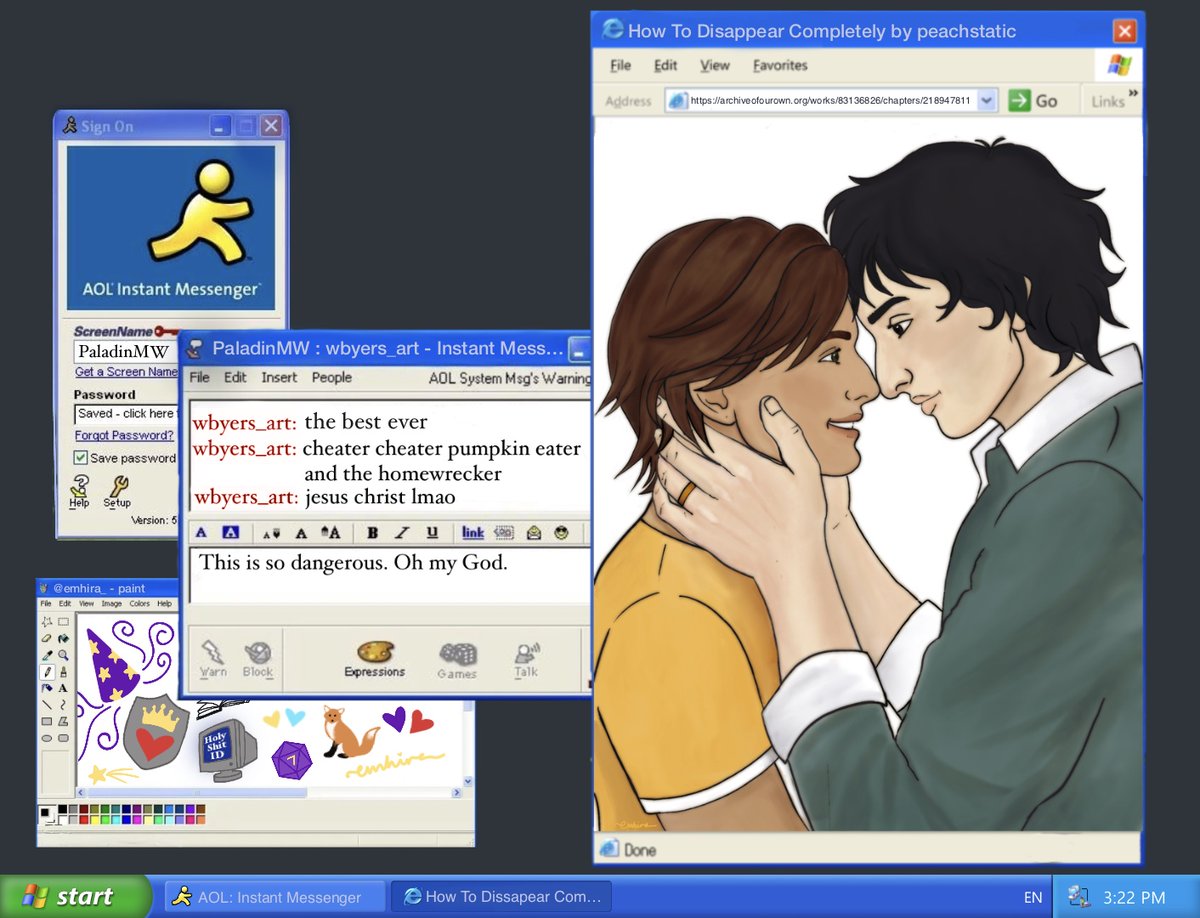Click the ScreenName field showing PaladinMW
1200x918 pixels.
(x=126, y=352)
